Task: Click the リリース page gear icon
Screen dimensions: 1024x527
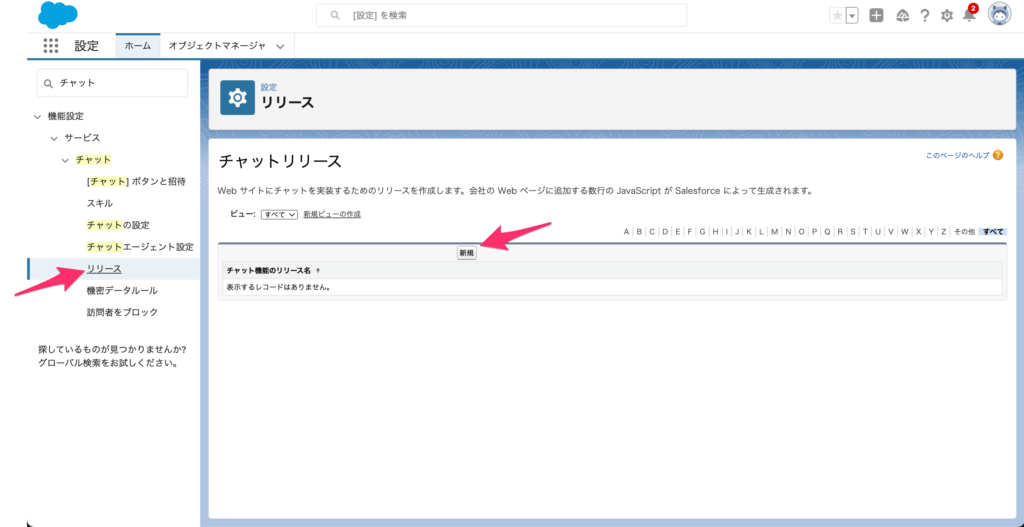Action: pos(237,97)
